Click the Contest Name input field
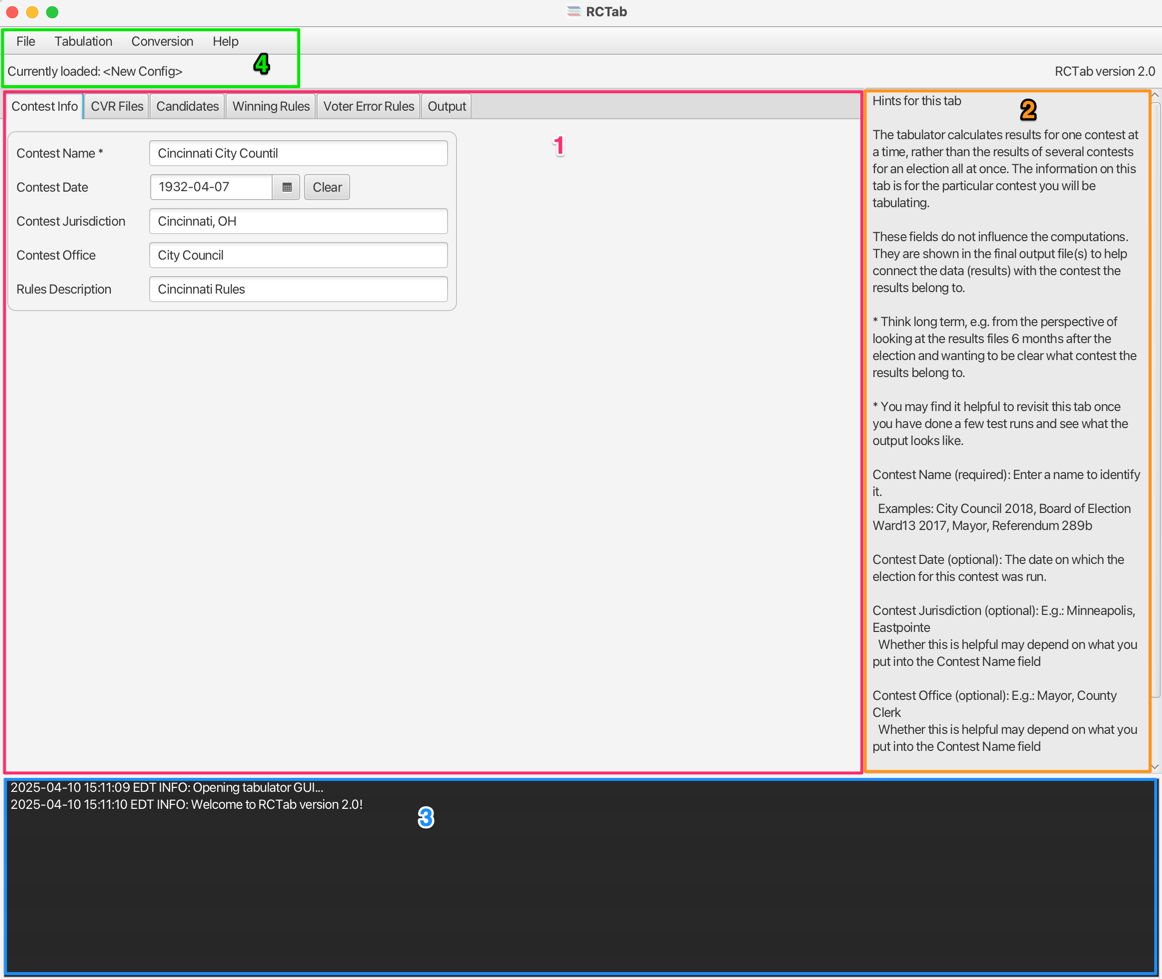The width and height of the screenshot is (1162, 979). pos(299,153)
